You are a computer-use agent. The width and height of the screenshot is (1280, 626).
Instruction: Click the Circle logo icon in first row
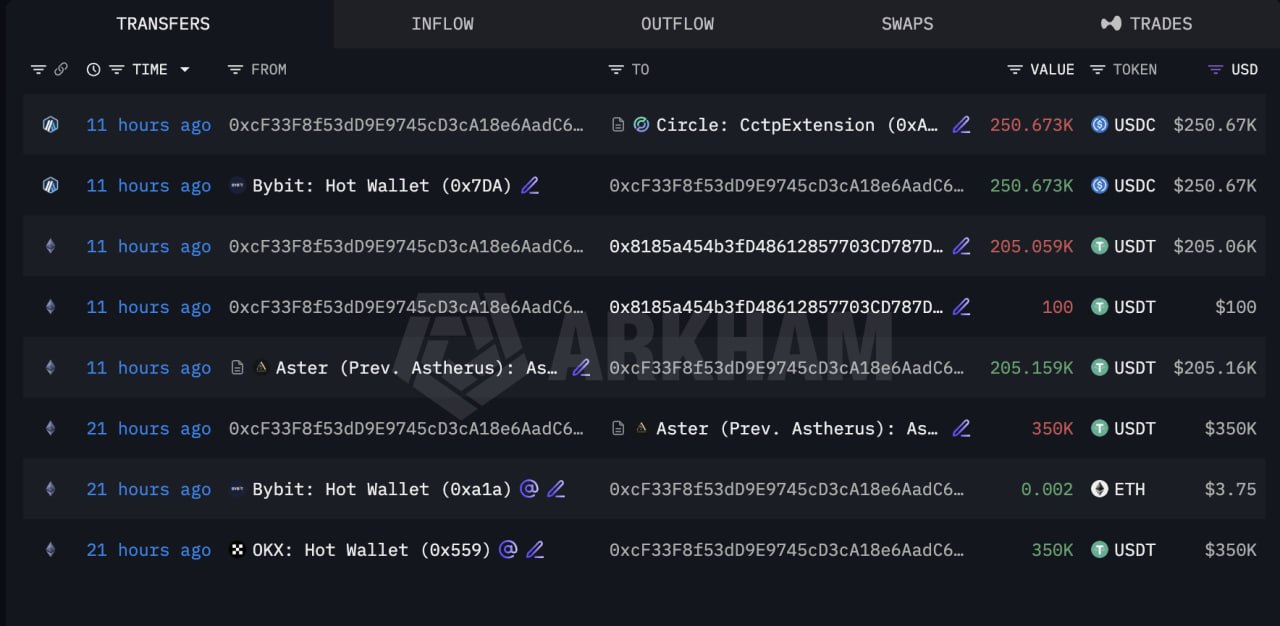point(641,125)
